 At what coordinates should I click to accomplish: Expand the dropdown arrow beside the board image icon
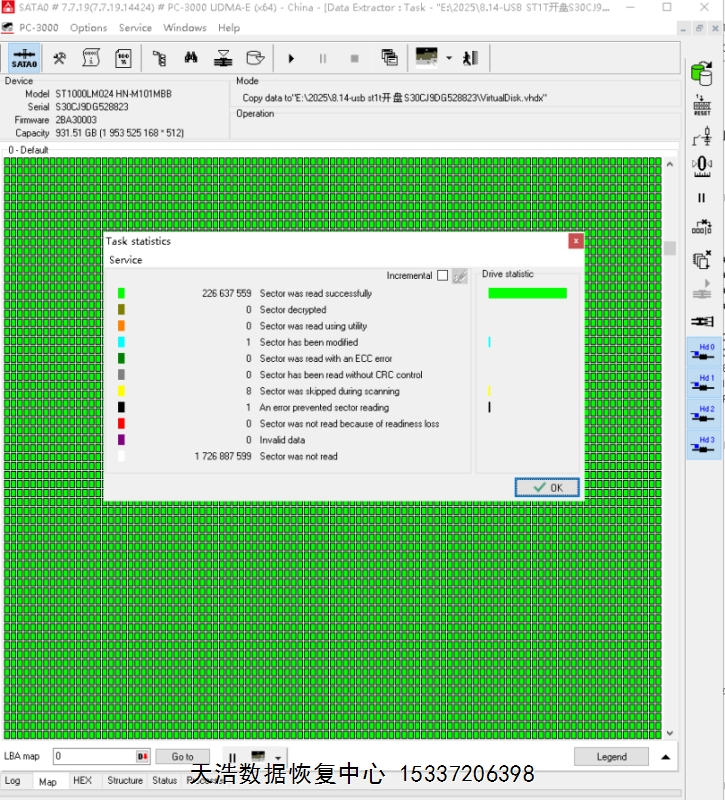[449, 58]
